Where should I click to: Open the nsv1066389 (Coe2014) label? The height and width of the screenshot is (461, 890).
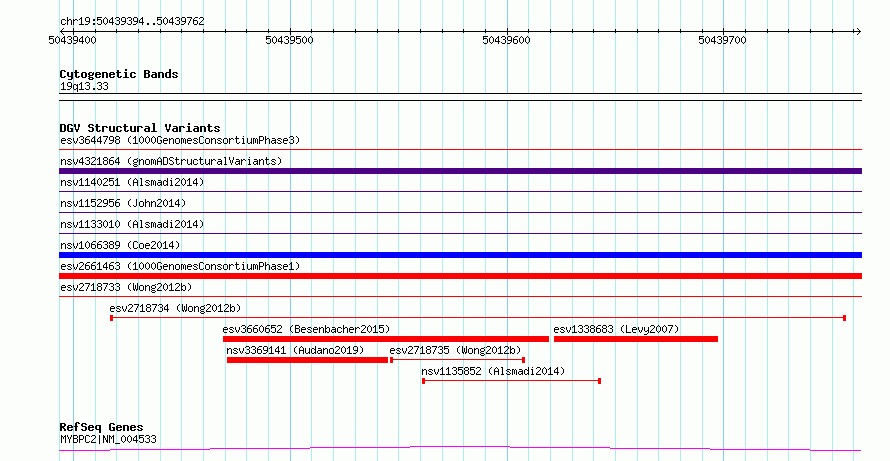click(120, 245)
